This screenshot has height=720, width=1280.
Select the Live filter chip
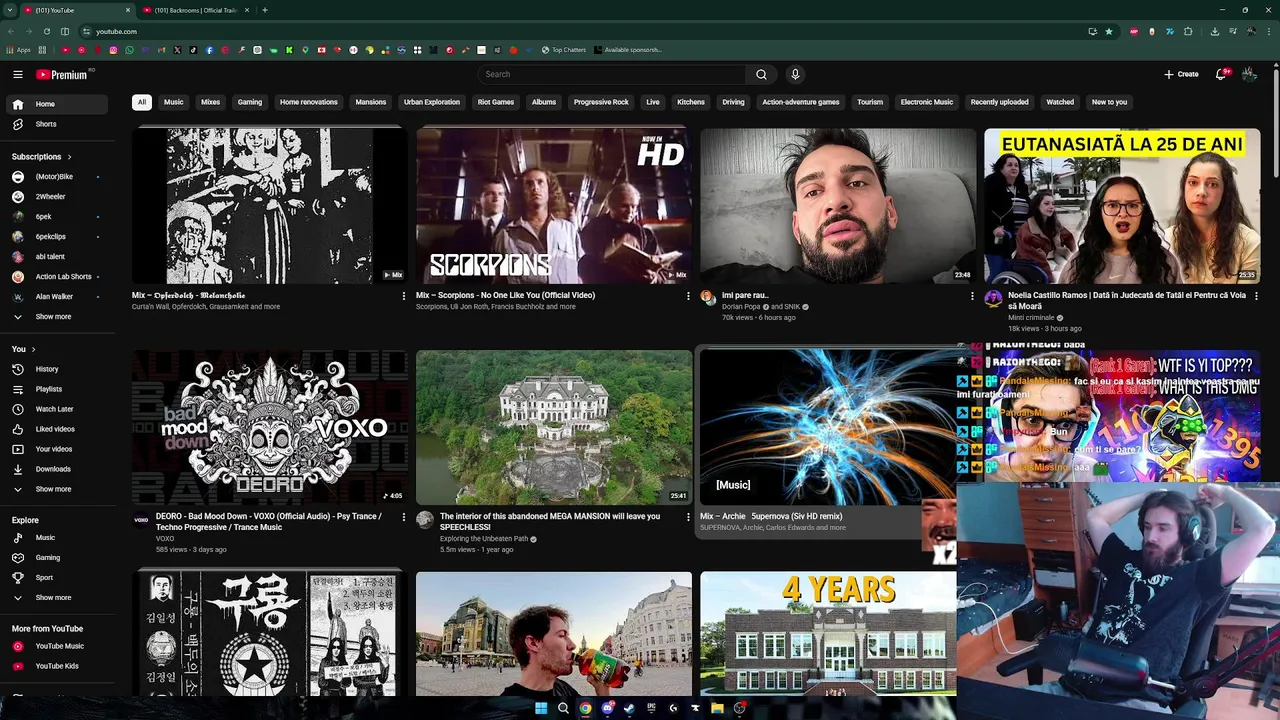(653, 102)
